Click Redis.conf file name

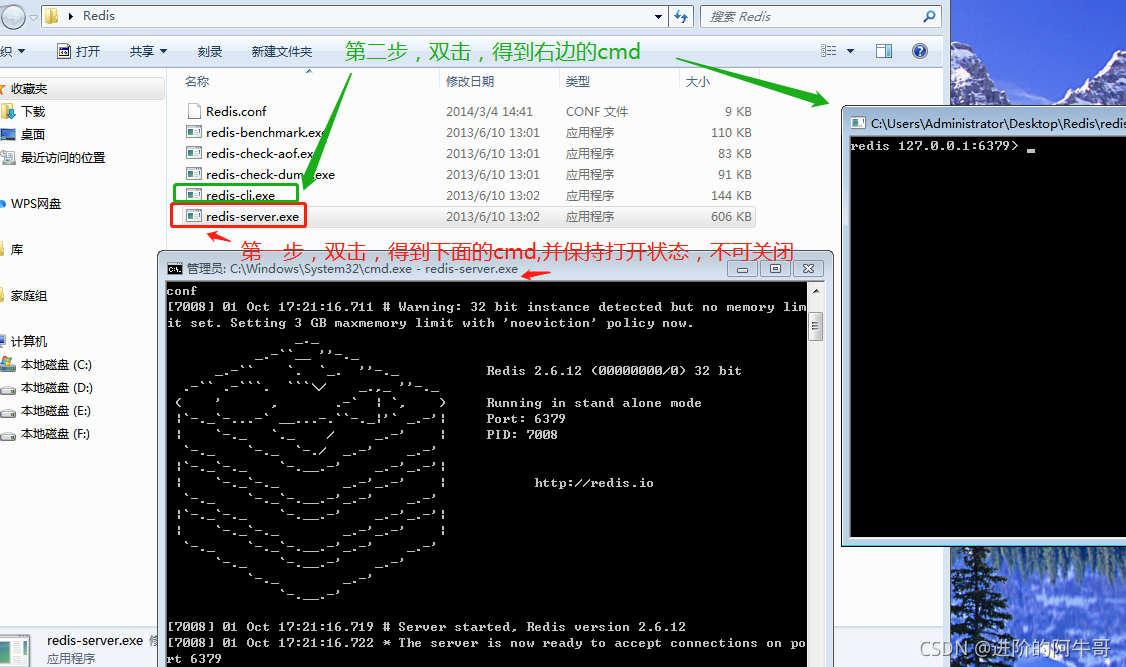[236, 111]
